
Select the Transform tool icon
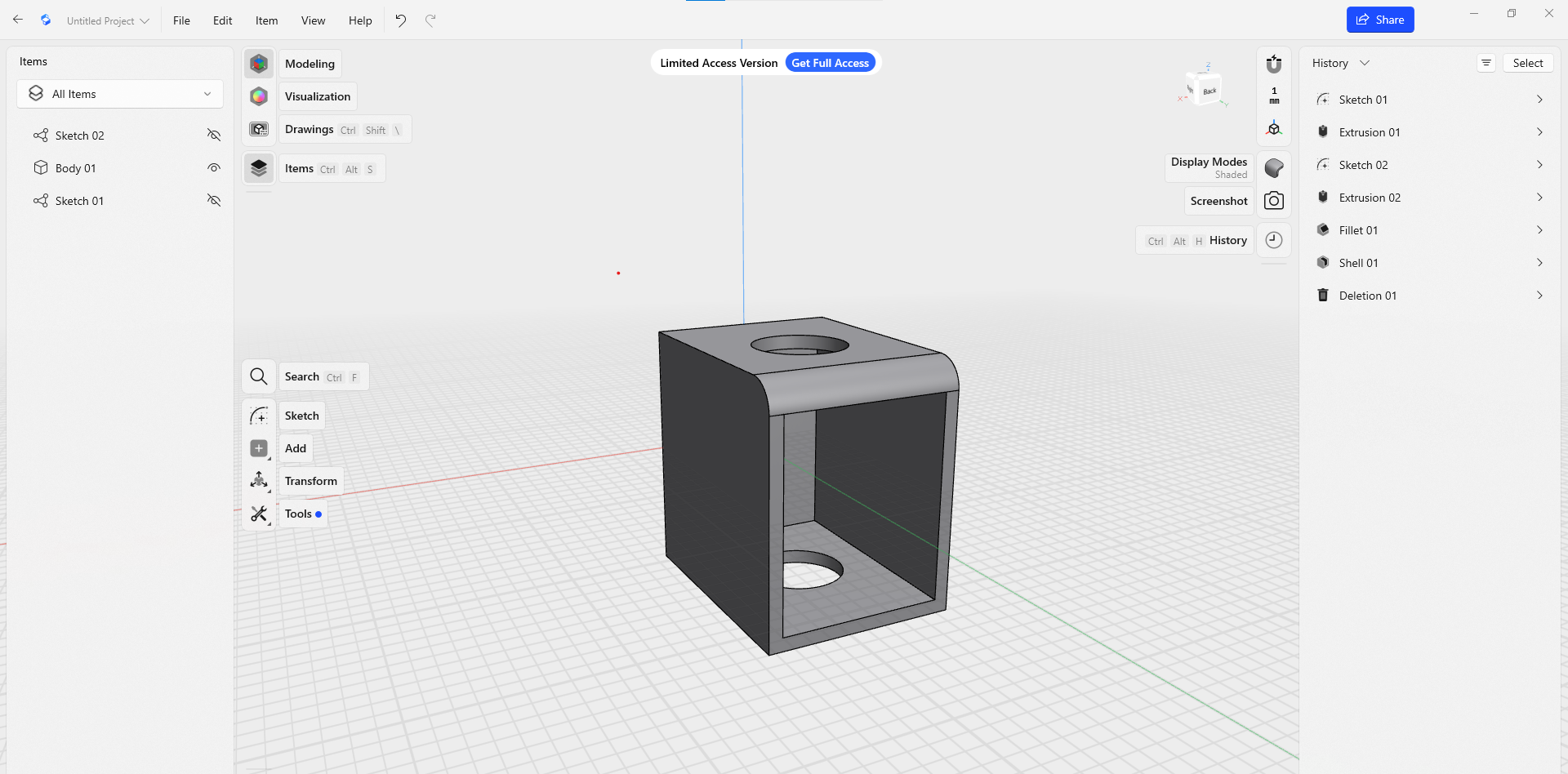(x=259, y=481)
